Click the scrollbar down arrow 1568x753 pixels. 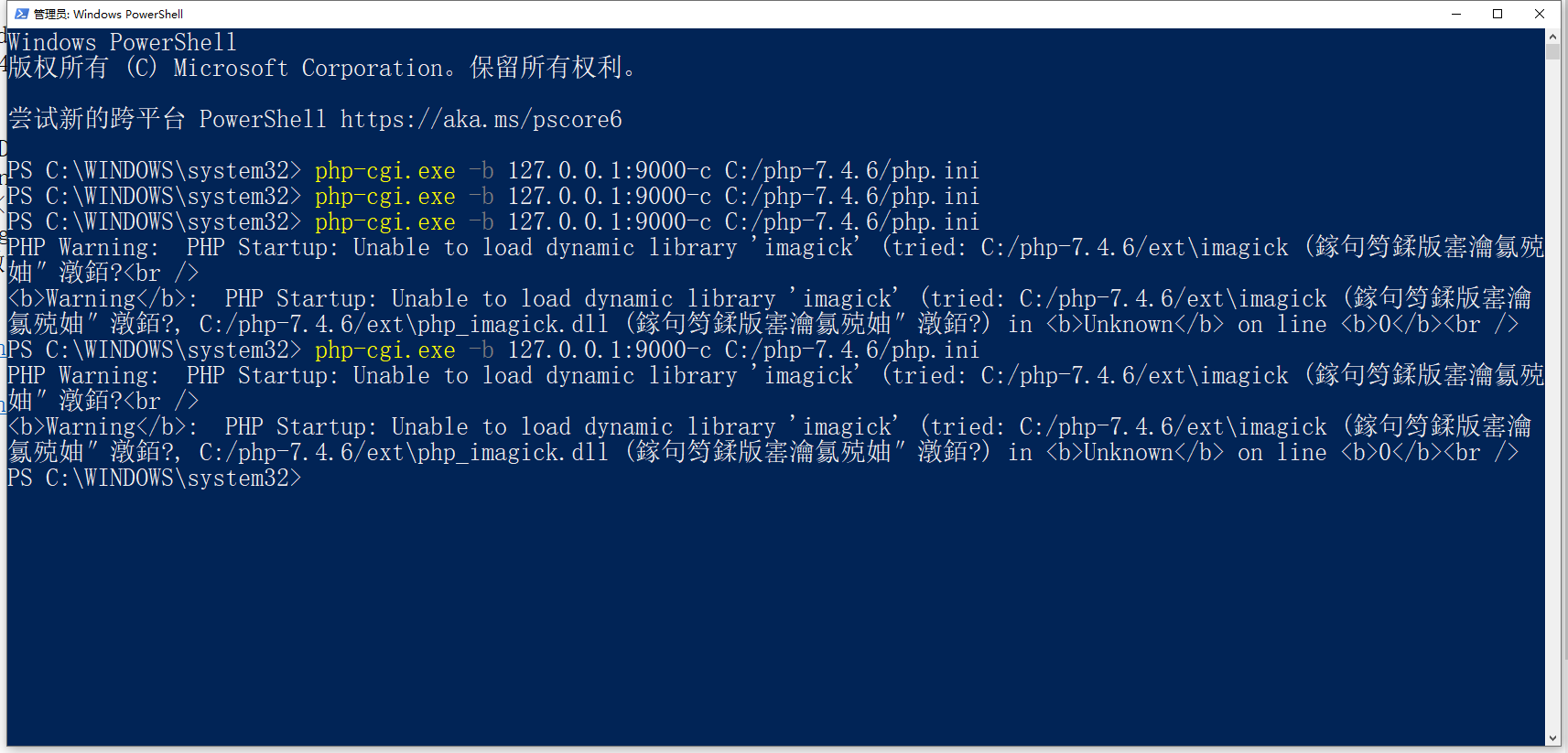pyautogui.click(x=1552, y=738)
